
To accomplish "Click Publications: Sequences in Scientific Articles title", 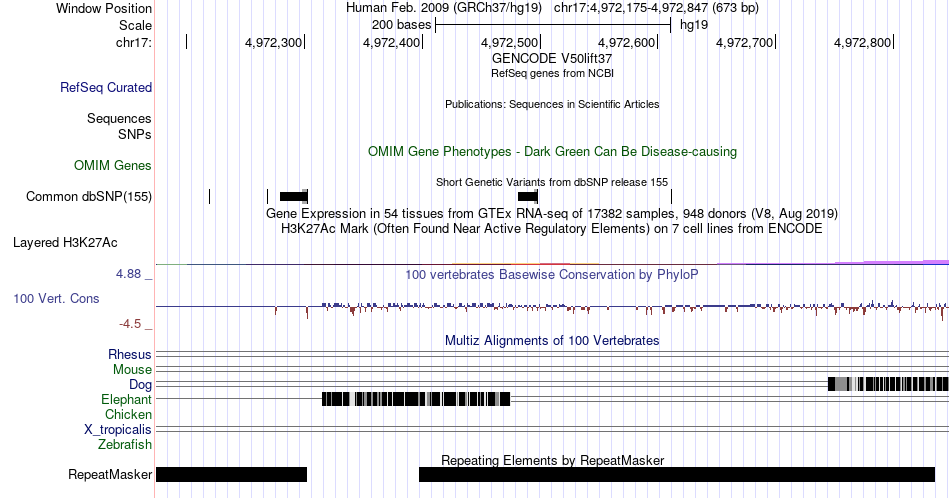I will 552,104.
